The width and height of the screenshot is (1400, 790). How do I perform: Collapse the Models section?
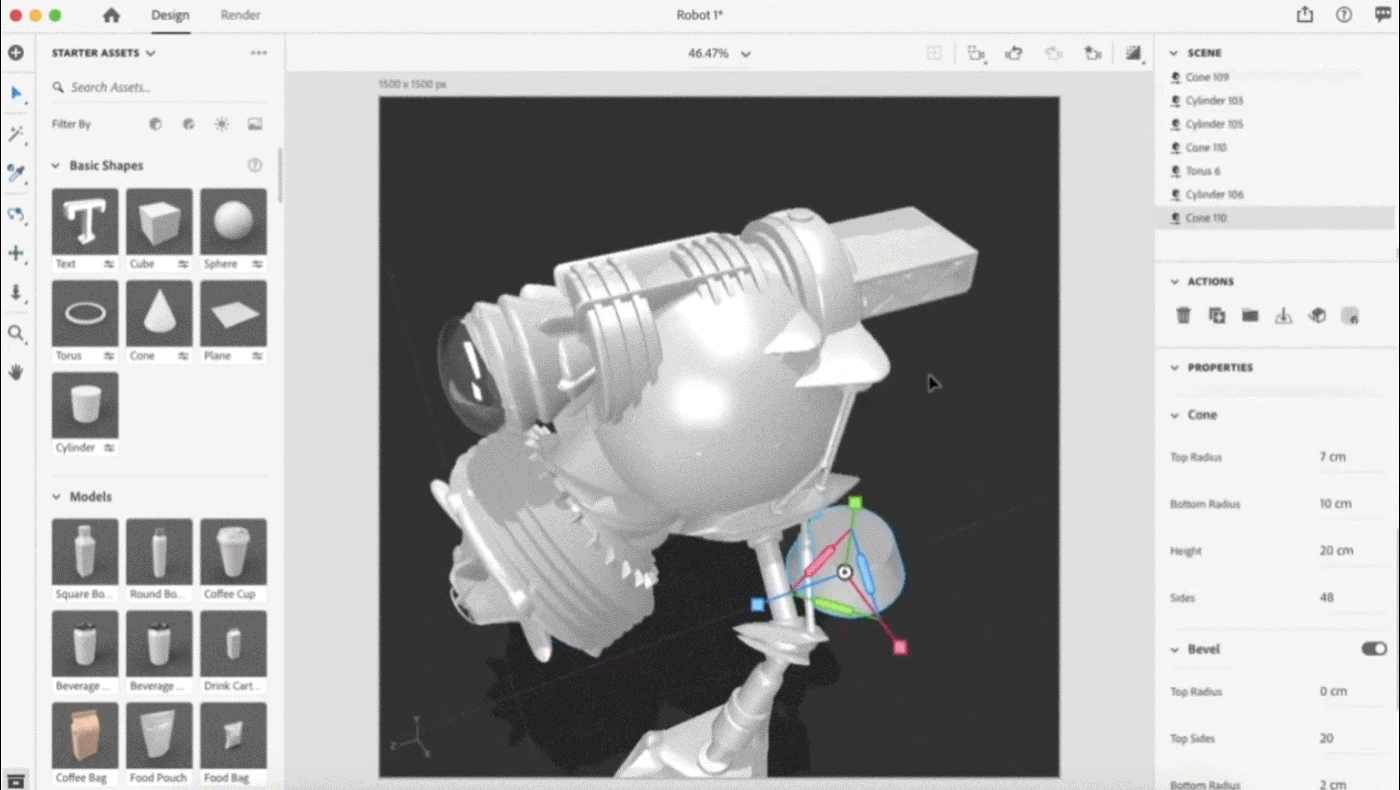(x=56, y=497)
